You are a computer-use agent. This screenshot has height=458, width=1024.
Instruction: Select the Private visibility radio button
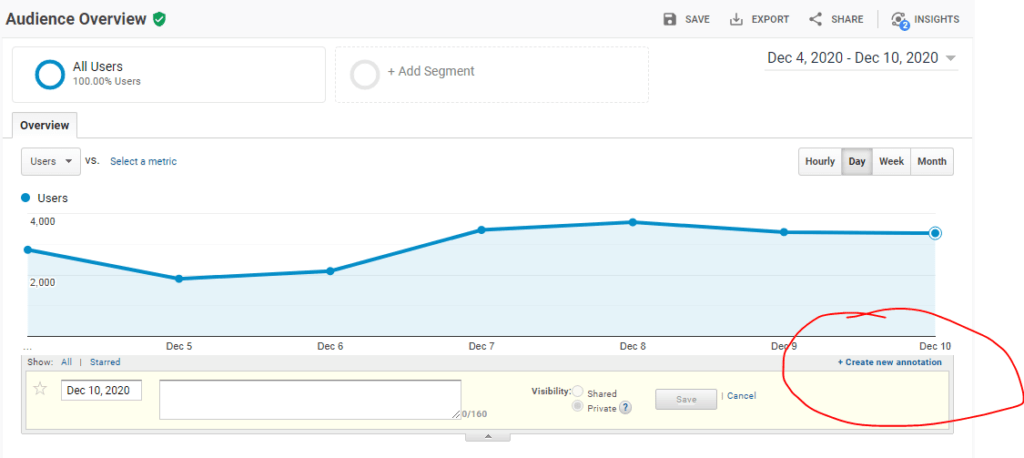(578, 407)
